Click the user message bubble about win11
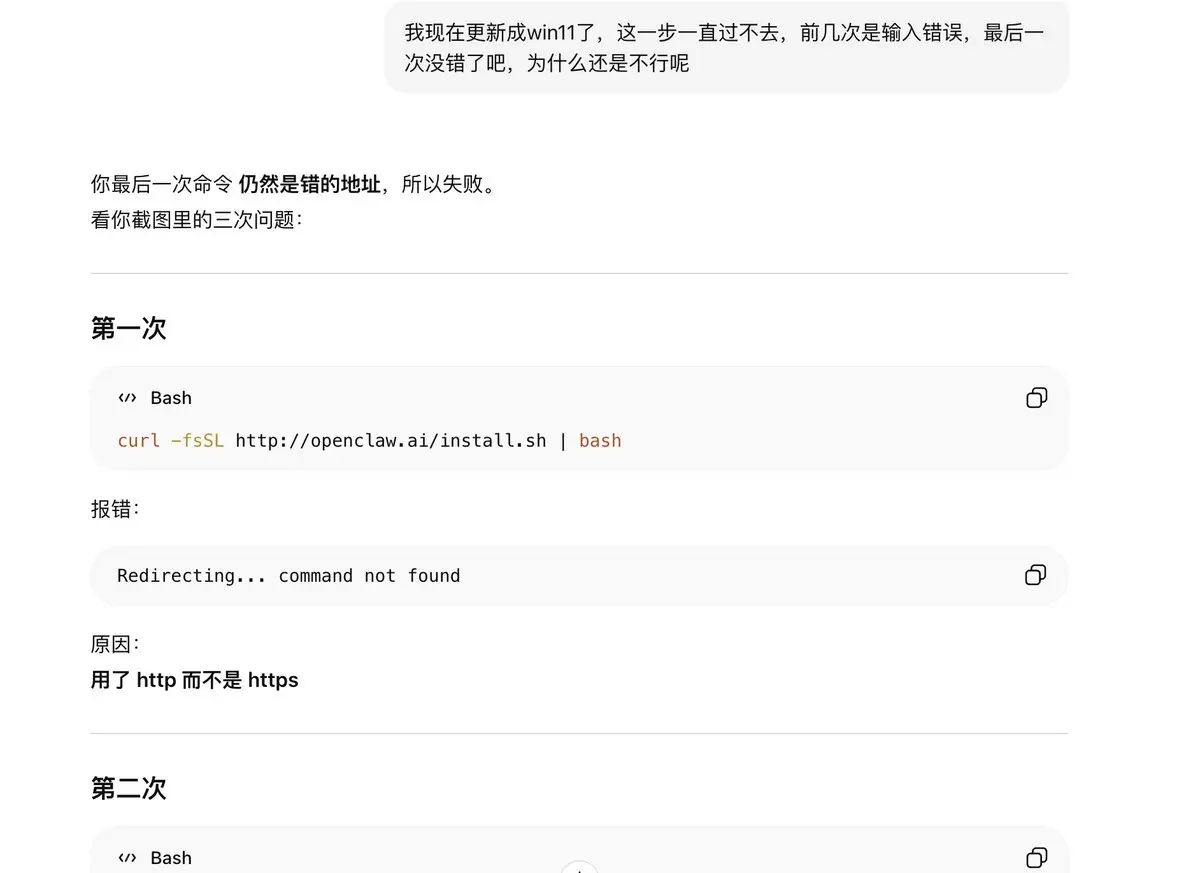 pyautogui.click(x=726, y=47)
